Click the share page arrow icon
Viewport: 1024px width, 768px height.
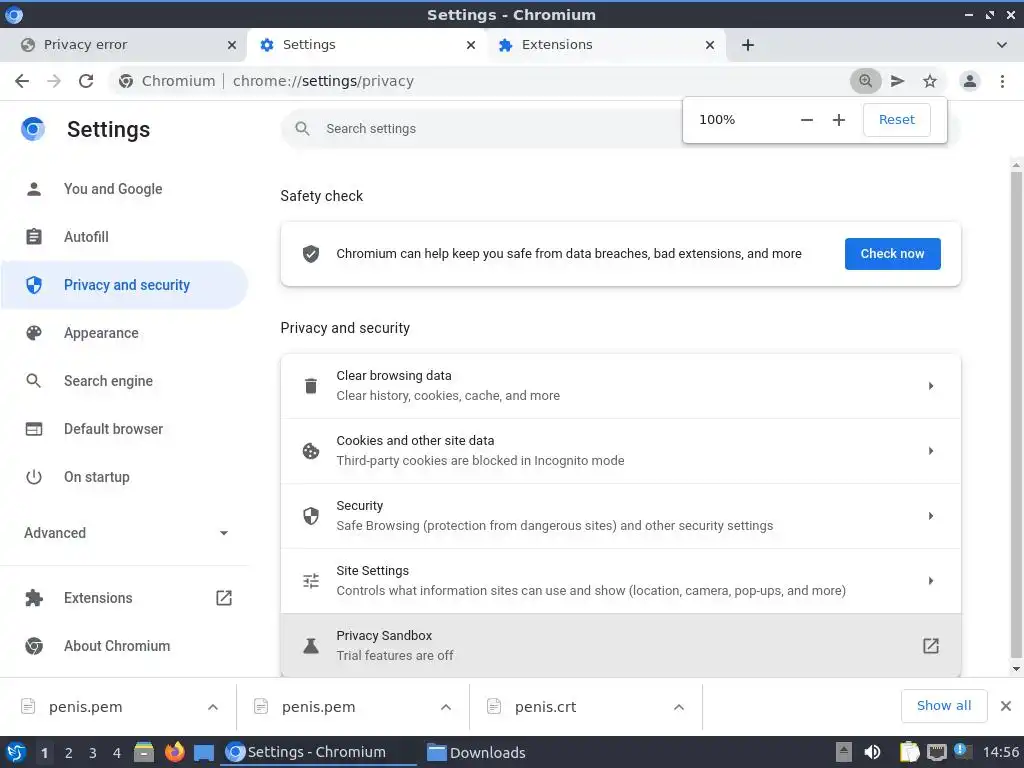pyautogui.click(x=898, y=81)
